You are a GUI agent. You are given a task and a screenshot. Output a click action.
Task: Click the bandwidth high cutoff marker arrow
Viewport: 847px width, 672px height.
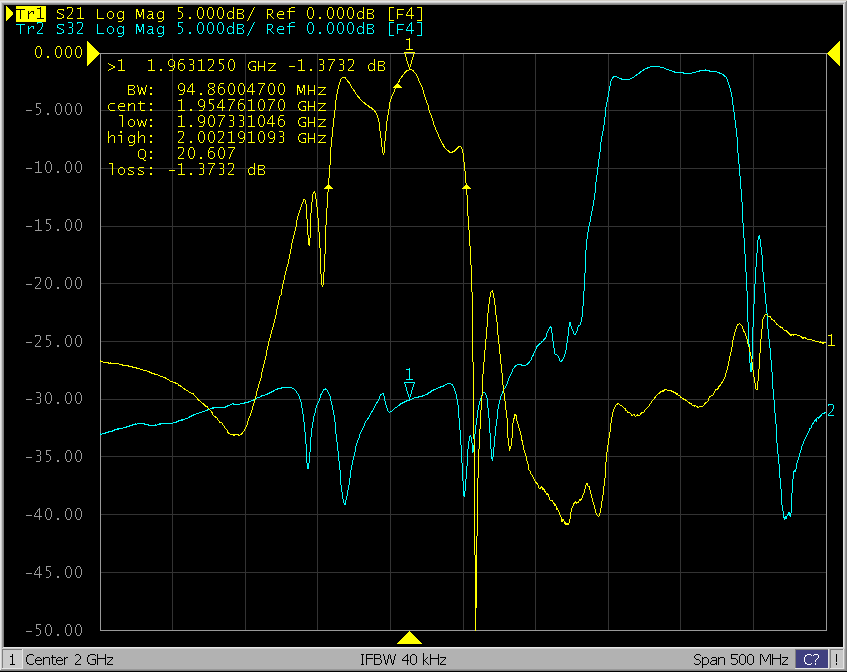[466, 187]
